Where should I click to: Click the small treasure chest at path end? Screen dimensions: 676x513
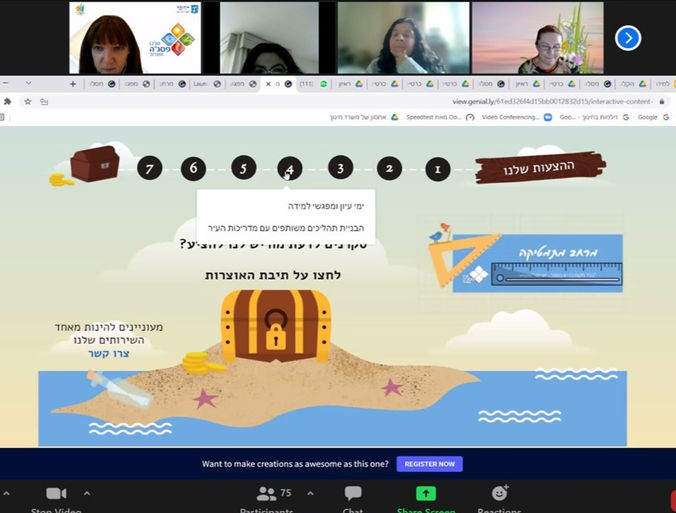(95, 163)
